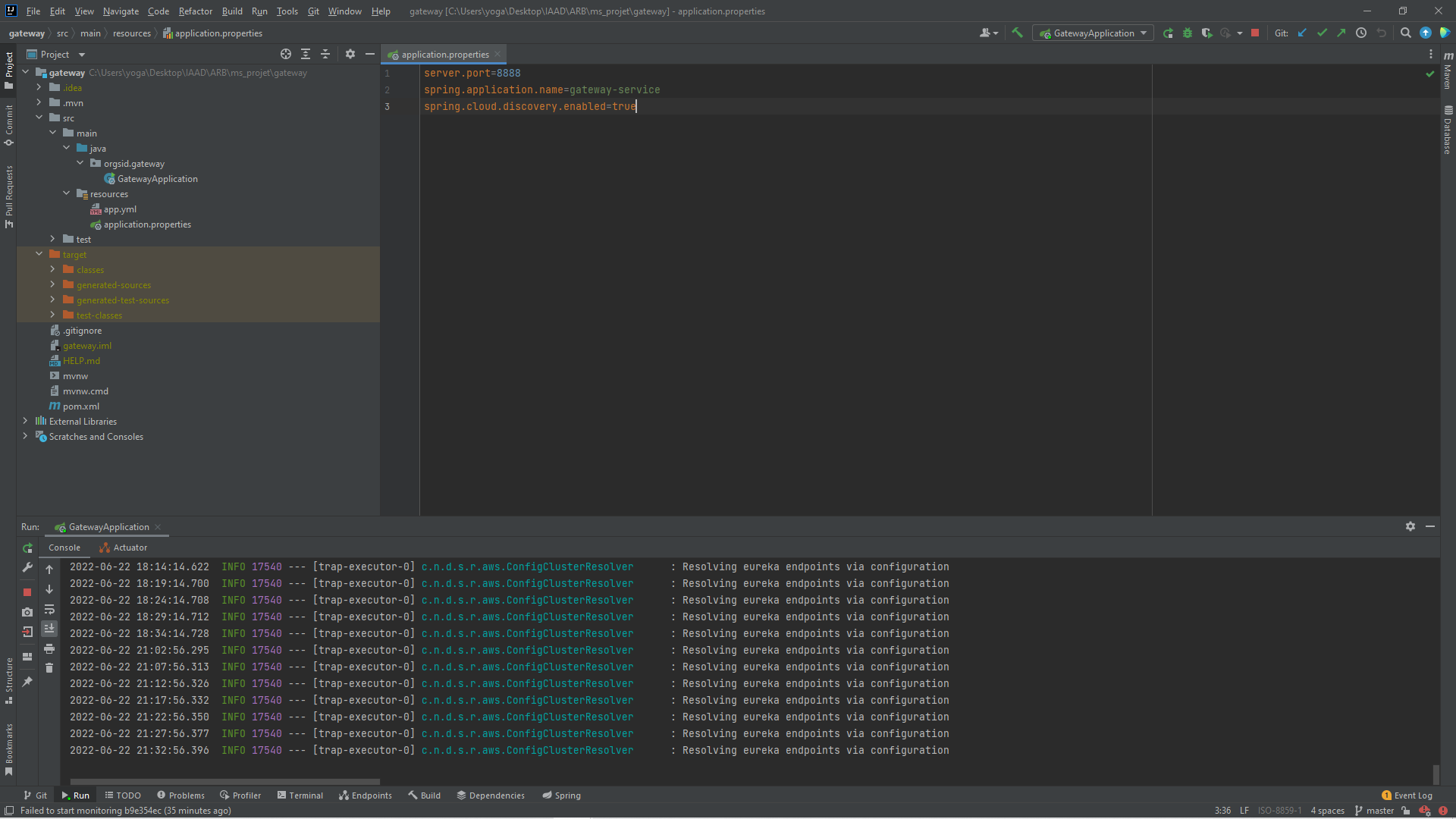This screenshot has width=1456, height=819.
Task: Click the Debug bug icon in toolbar
Action: (1188, 33)
